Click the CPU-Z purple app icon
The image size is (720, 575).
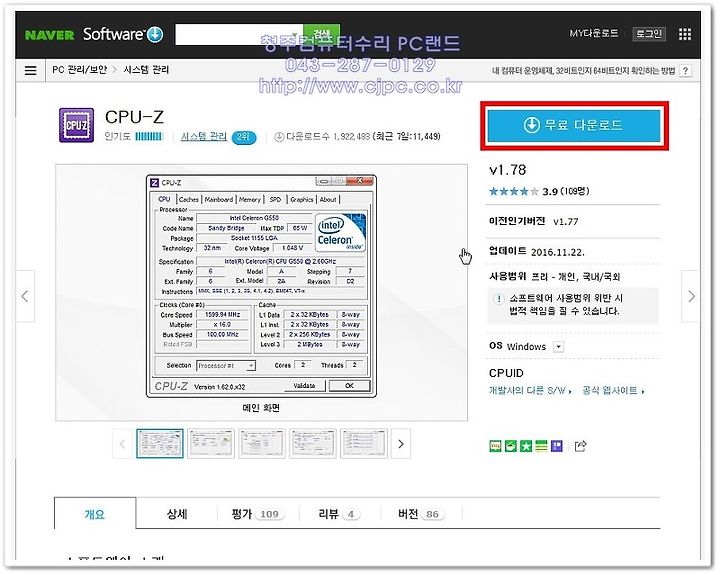pyautogui.click(x=76, y=125)
